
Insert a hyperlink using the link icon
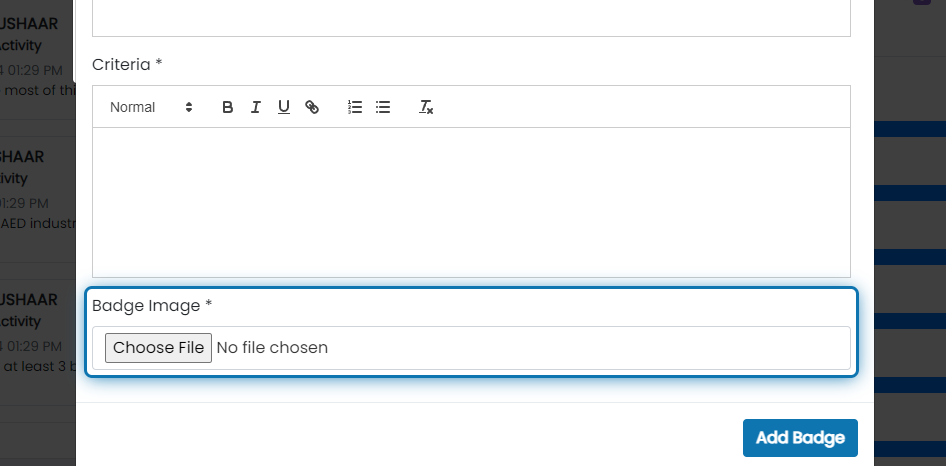(312, 107)
